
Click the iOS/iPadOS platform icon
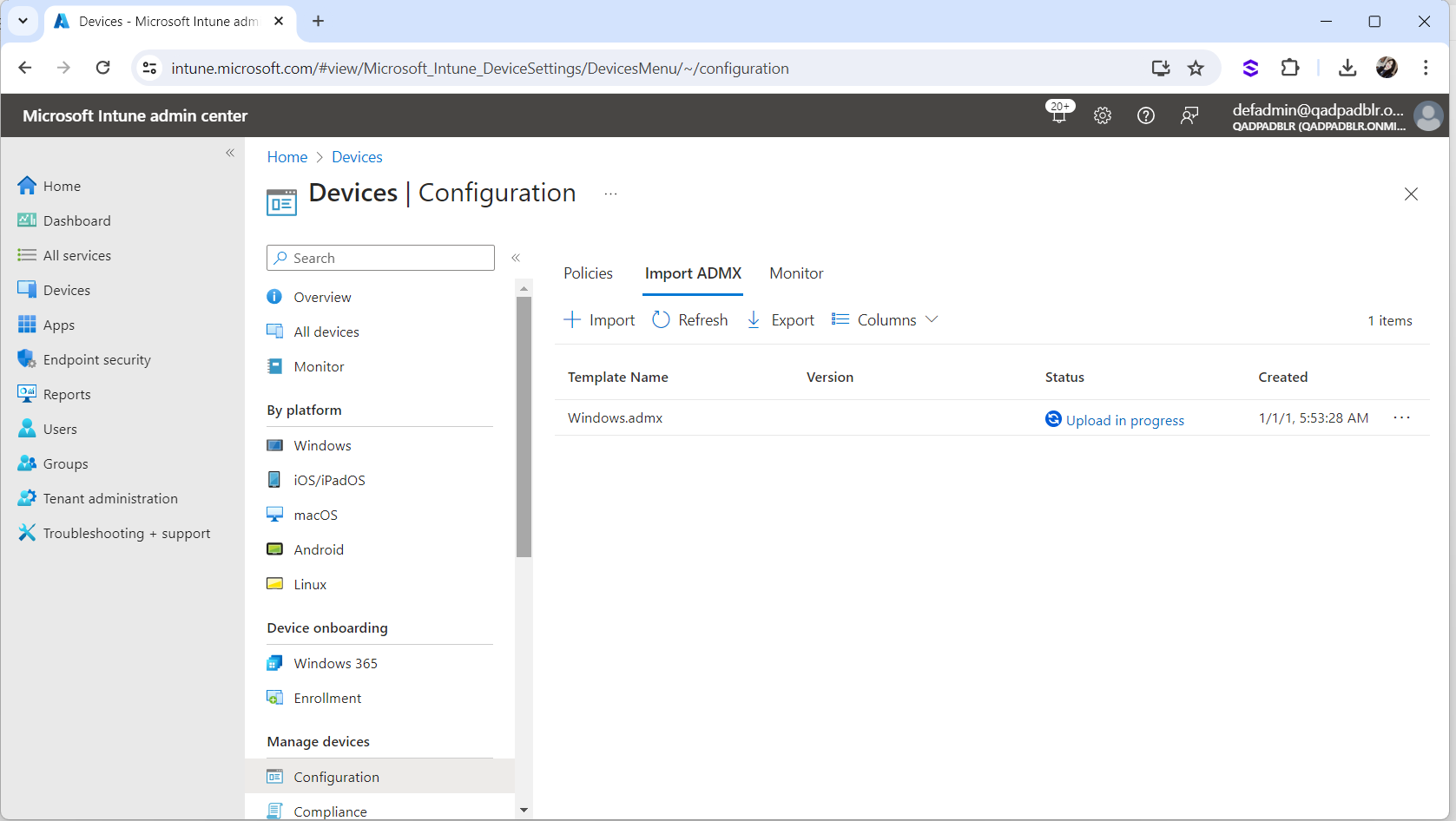coord(274,479)
